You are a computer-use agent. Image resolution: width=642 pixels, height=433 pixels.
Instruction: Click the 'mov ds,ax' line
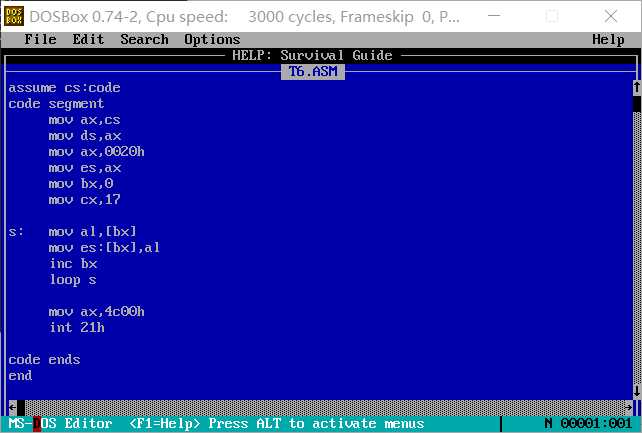[x=84, y=135]
